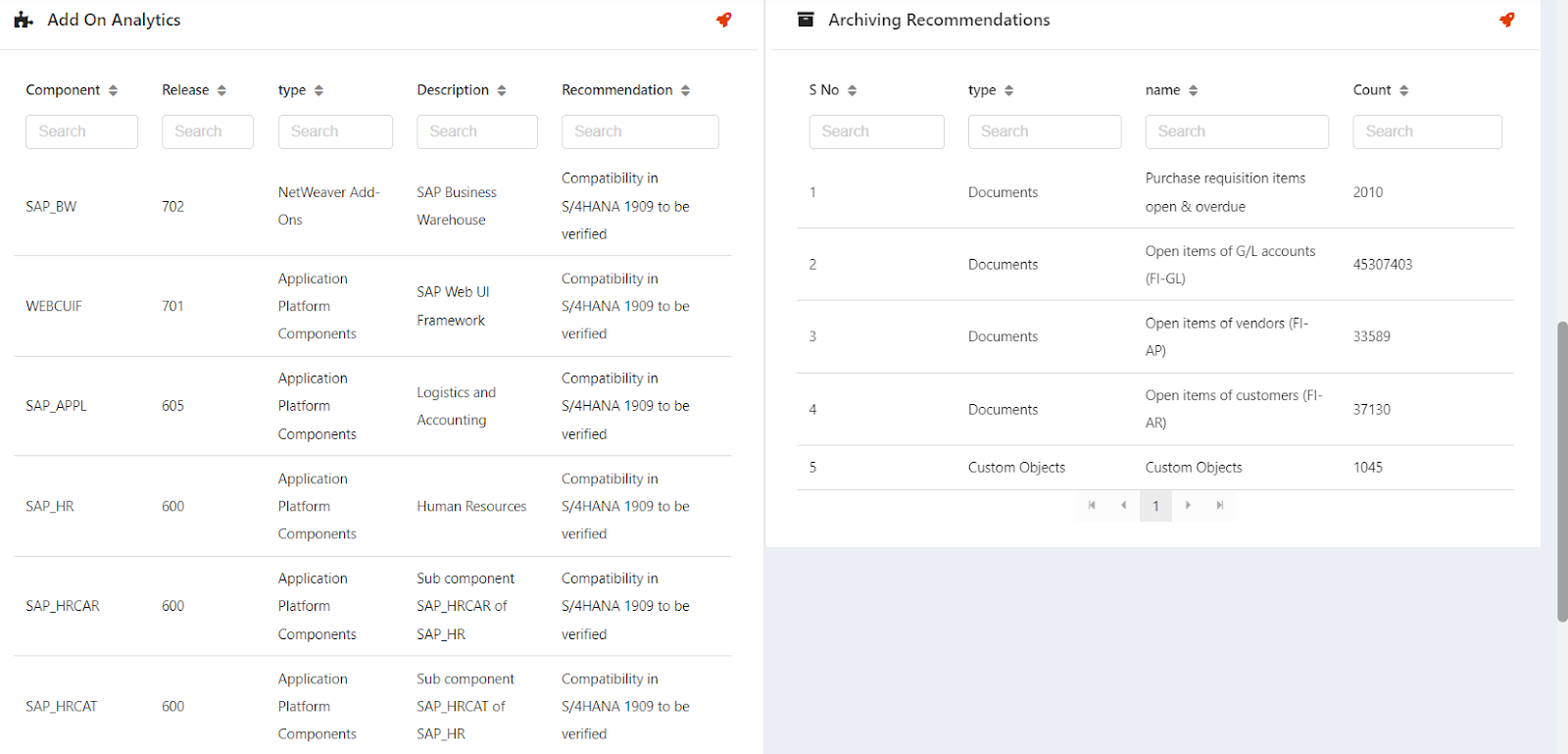Screen dimensions: 1568x754
Task: Sort archiving table by Count
Action: tap(1403, 90)
